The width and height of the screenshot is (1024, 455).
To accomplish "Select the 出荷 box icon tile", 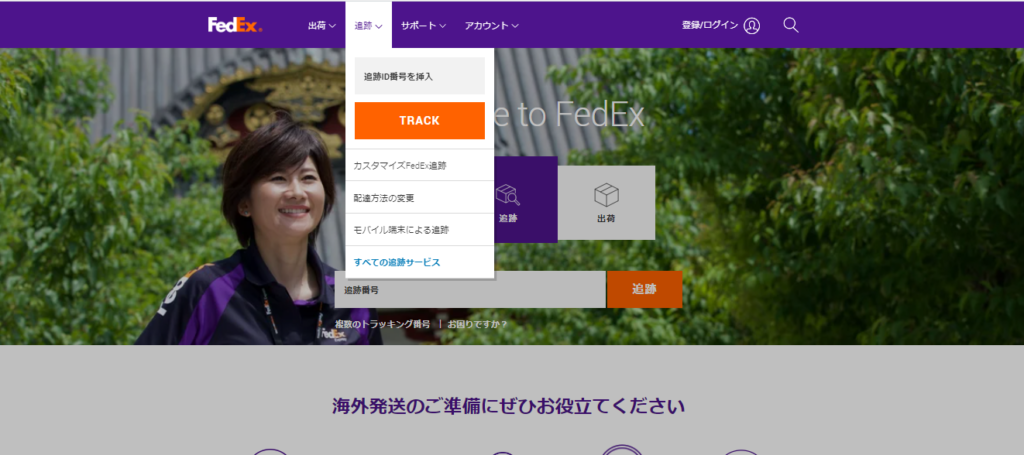I will [606, 202].
